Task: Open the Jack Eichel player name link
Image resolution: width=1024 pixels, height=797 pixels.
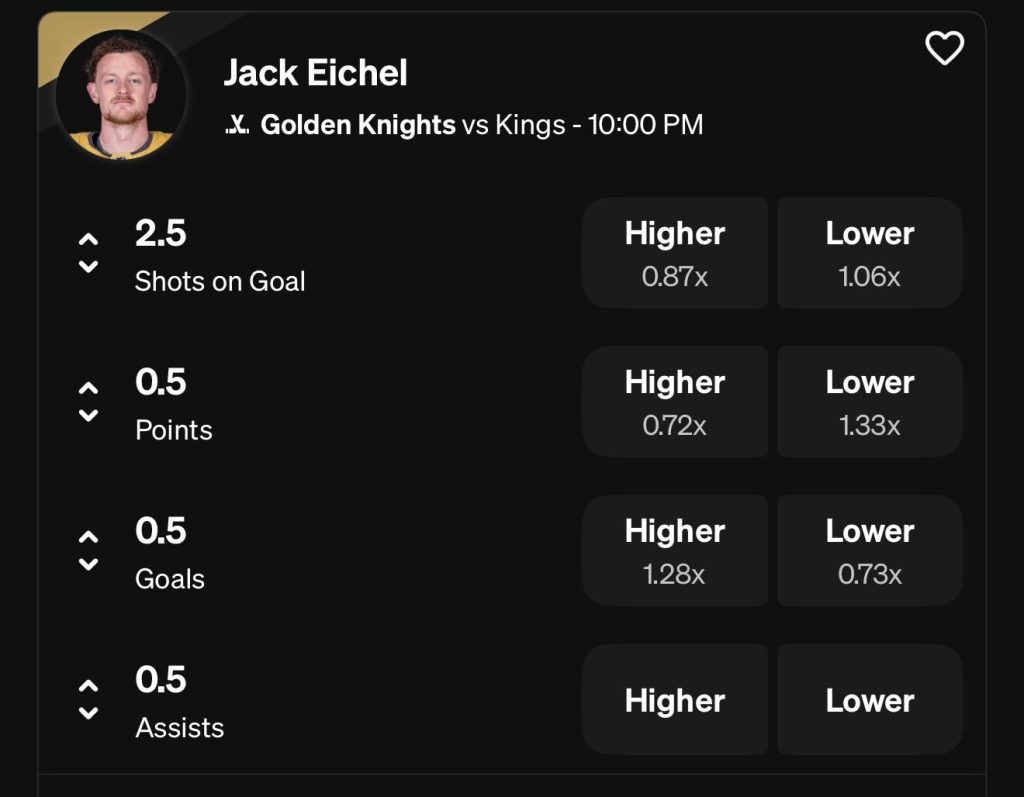Action: click(x=315, y=73)
